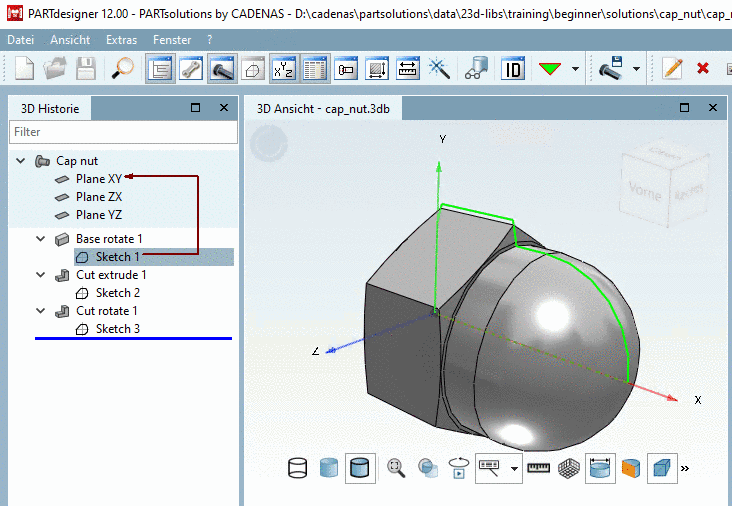Collapse the Cut extrude 1 node
Screen dimensions: 732x506
(41, 275)
